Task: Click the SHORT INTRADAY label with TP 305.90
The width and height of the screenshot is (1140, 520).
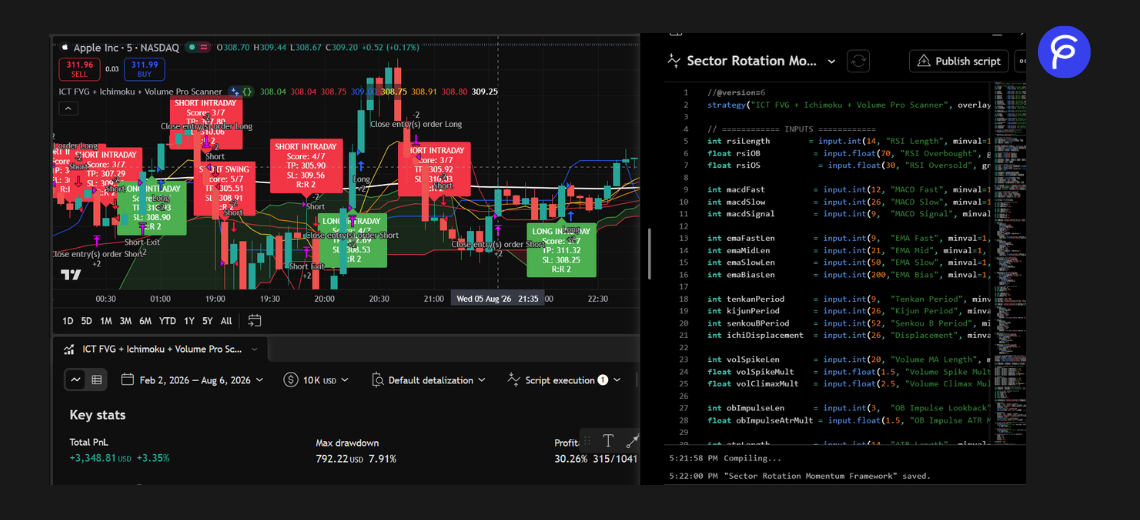Action: pyautogui.click(x=306, y=166)
